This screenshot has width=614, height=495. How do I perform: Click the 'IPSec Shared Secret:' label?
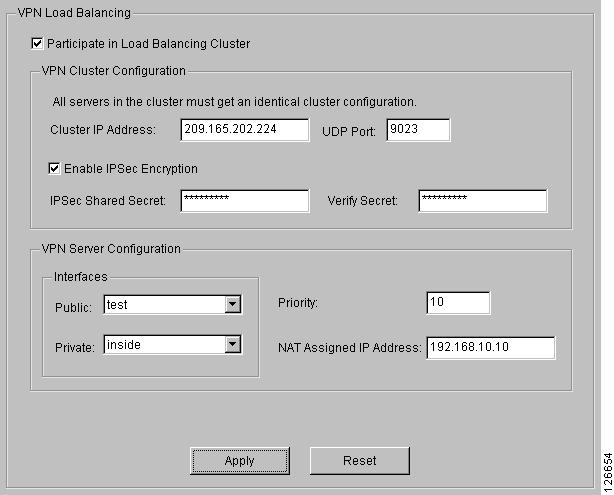click(x=108, y=201)
